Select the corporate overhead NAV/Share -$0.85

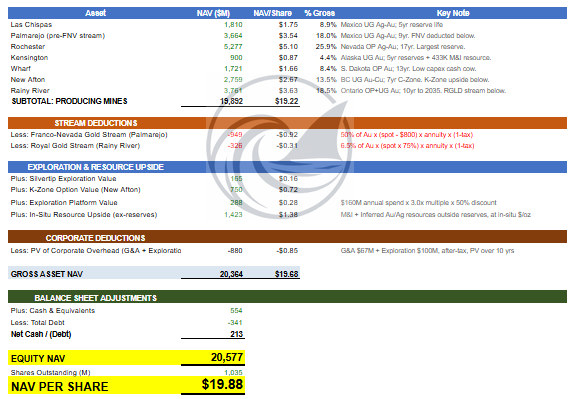pos(287,251)
